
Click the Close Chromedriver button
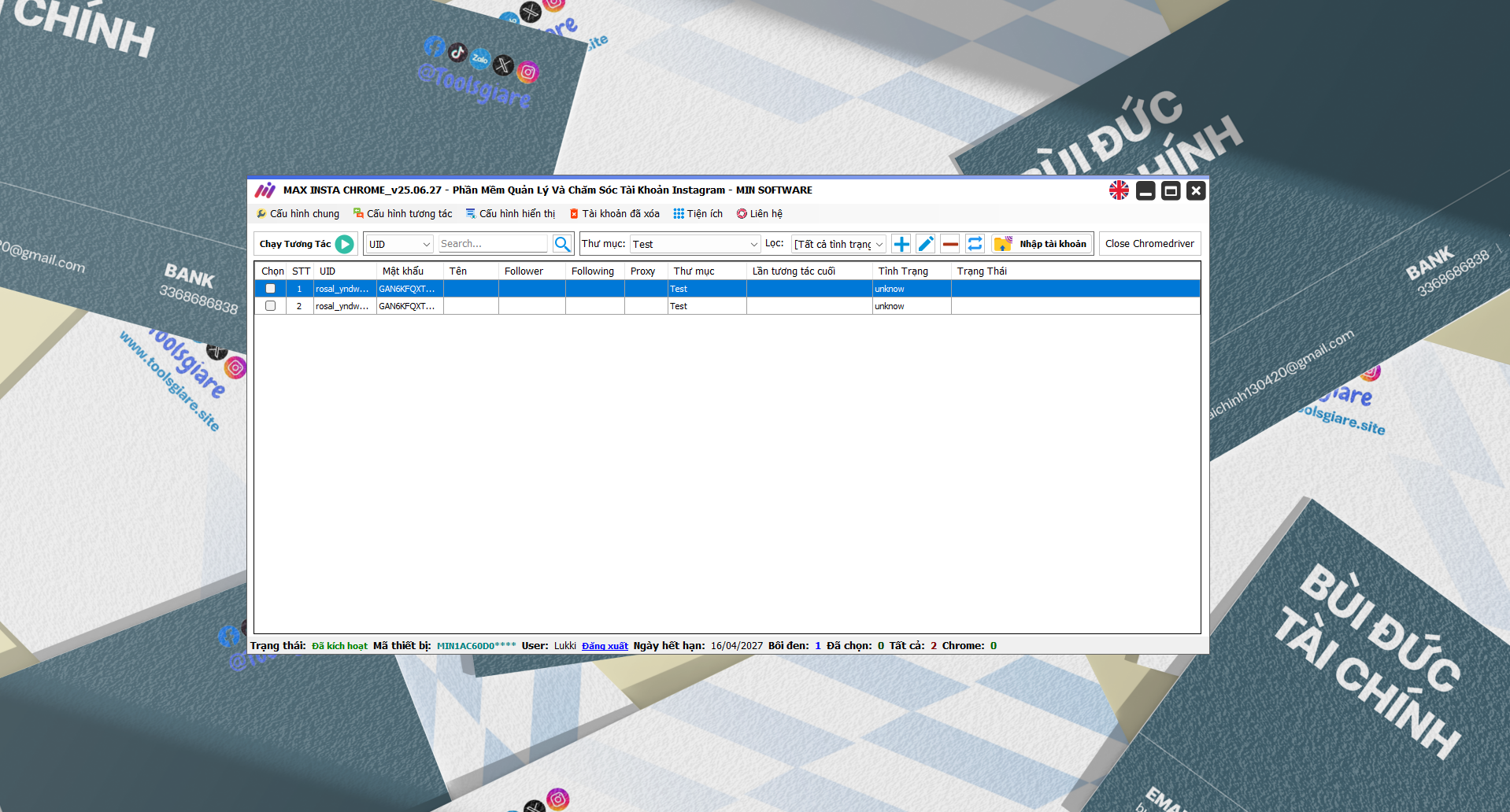(x=1149, y=244)
